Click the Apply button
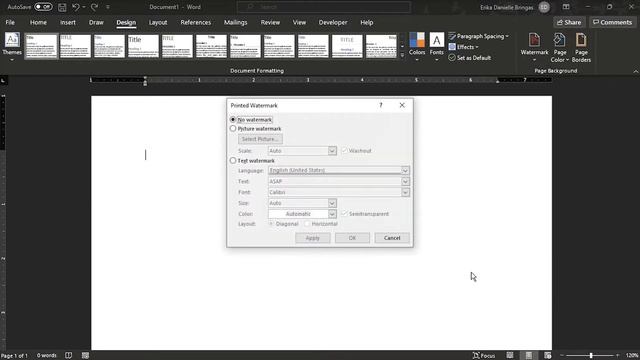Image resolution: width=640 pixels, height=360 pixels. [313, 238]
